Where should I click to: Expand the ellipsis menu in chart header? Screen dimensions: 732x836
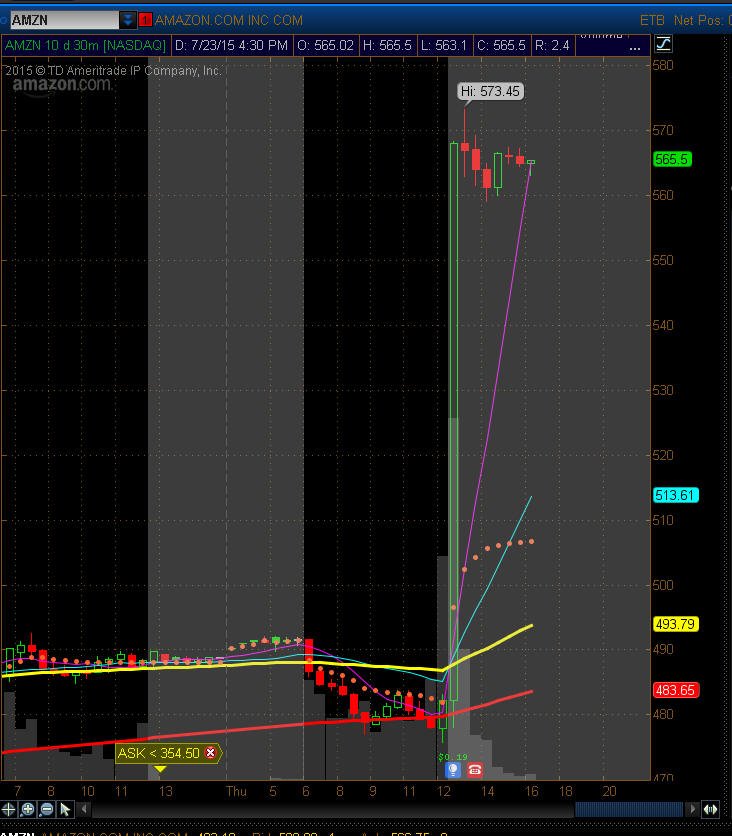point(634,47)
